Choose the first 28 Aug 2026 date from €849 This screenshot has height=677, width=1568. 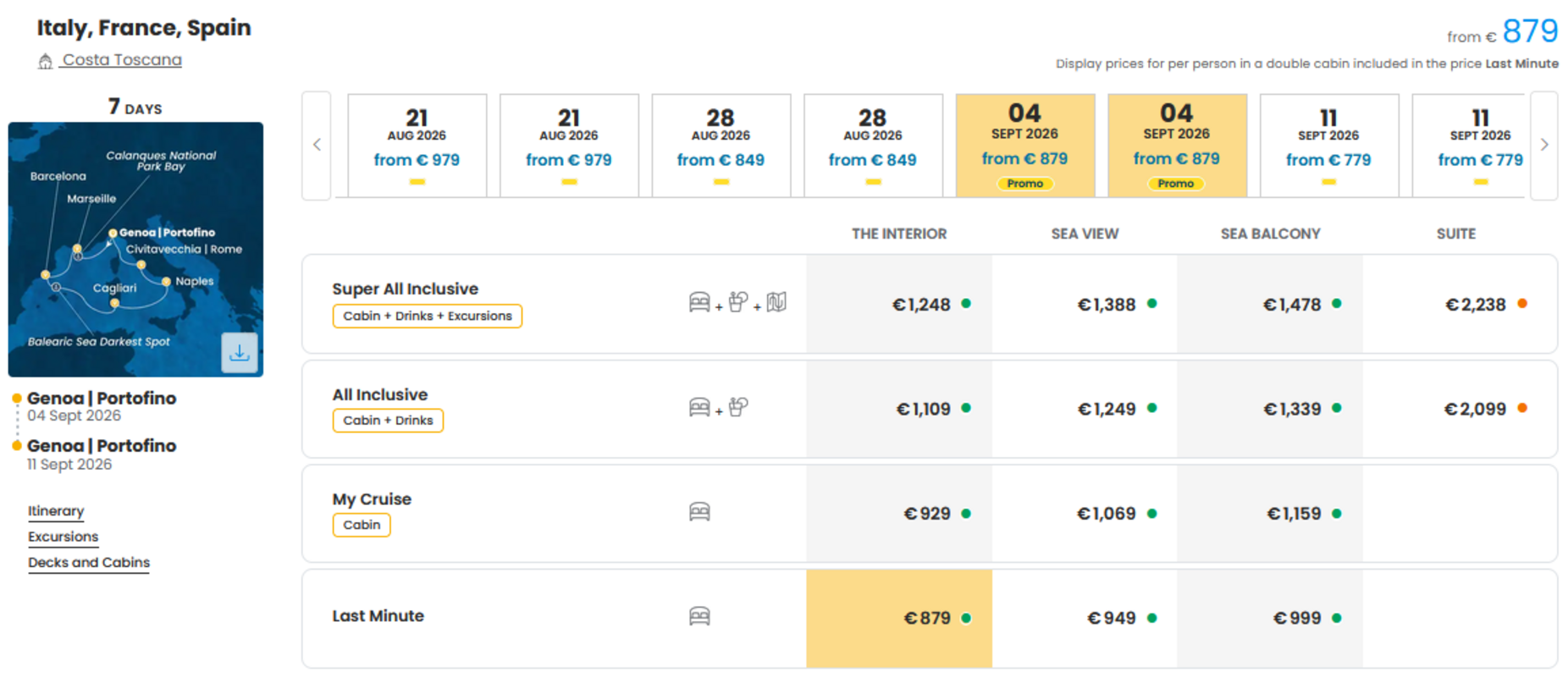(721, 146)
